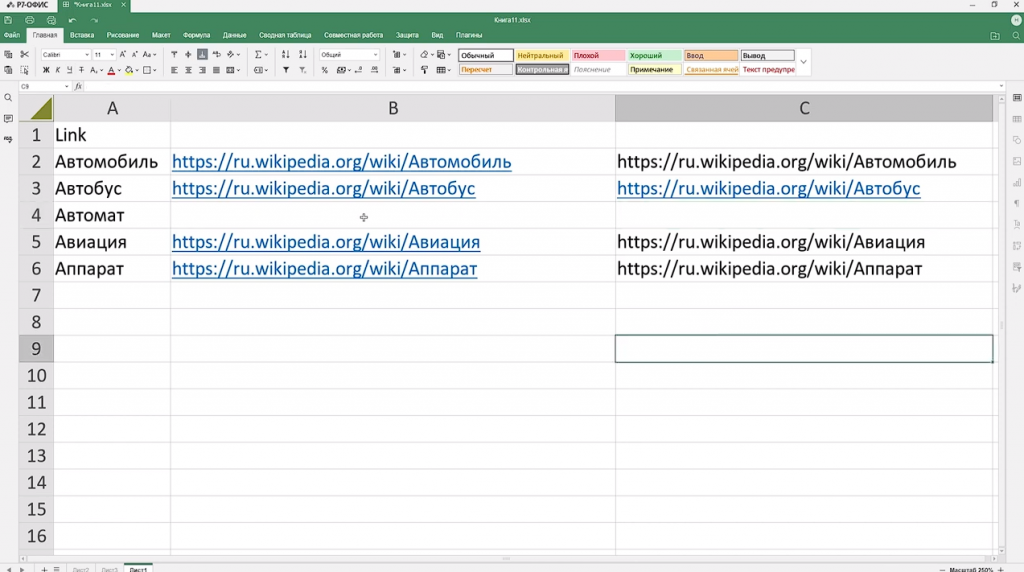Align text right
Screen dimensions: 1024x572
point(202,70)
